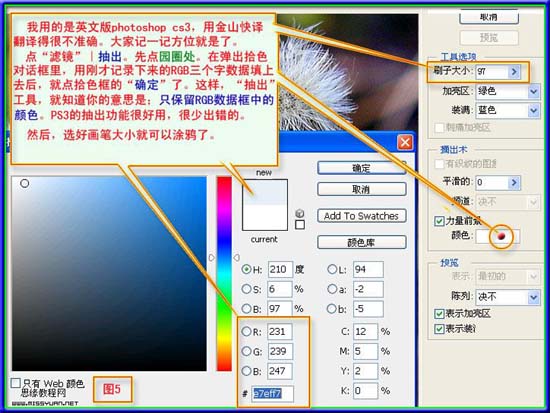Click the left hue slider triangle marker

pos(211,258)
